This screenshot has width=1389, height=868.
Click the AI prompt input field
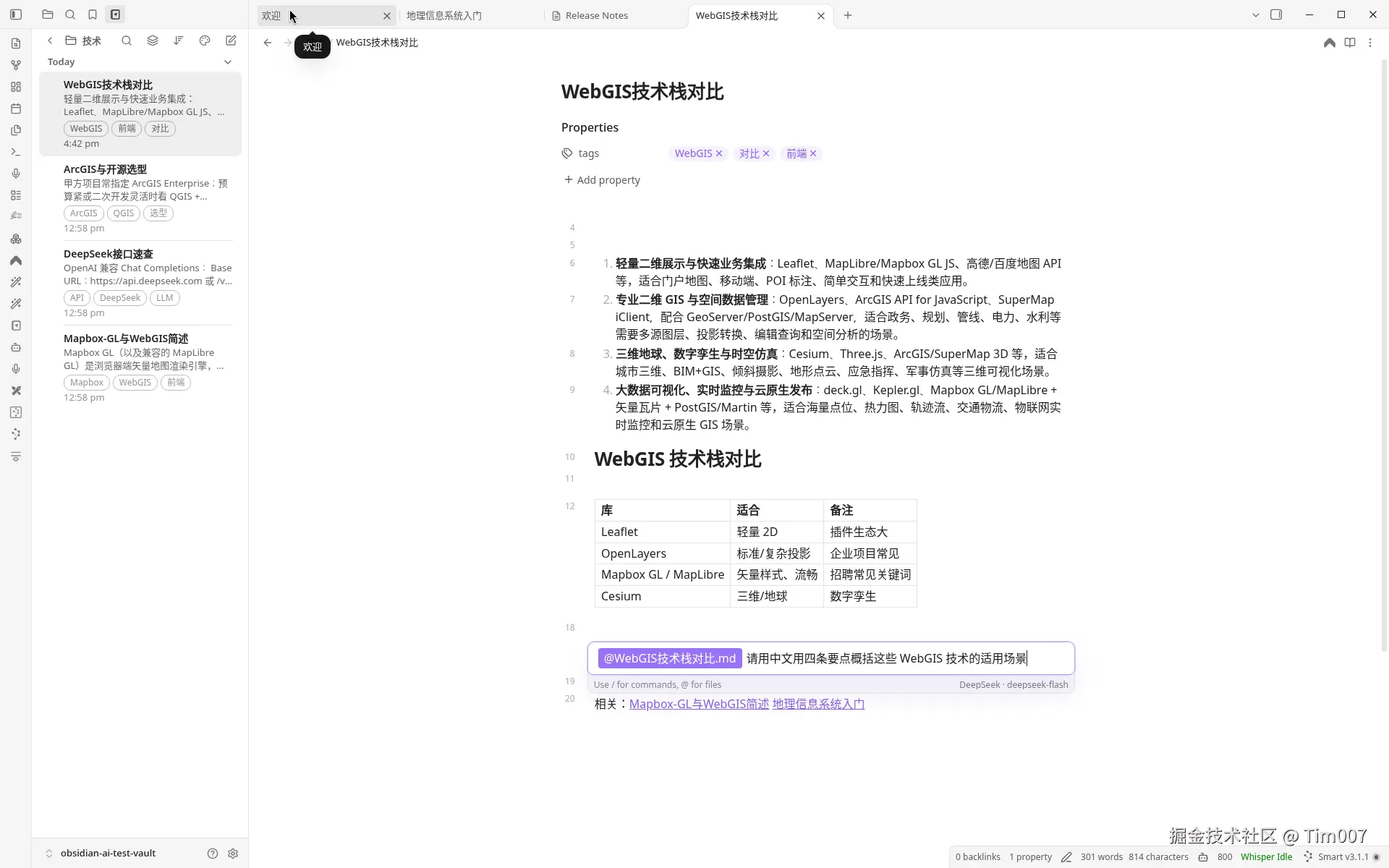831,658
